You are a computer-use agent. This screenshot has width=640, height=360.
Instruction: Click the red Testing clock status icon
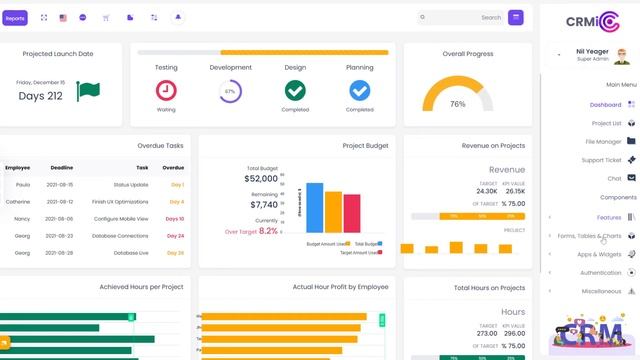(x=166, y=90)
